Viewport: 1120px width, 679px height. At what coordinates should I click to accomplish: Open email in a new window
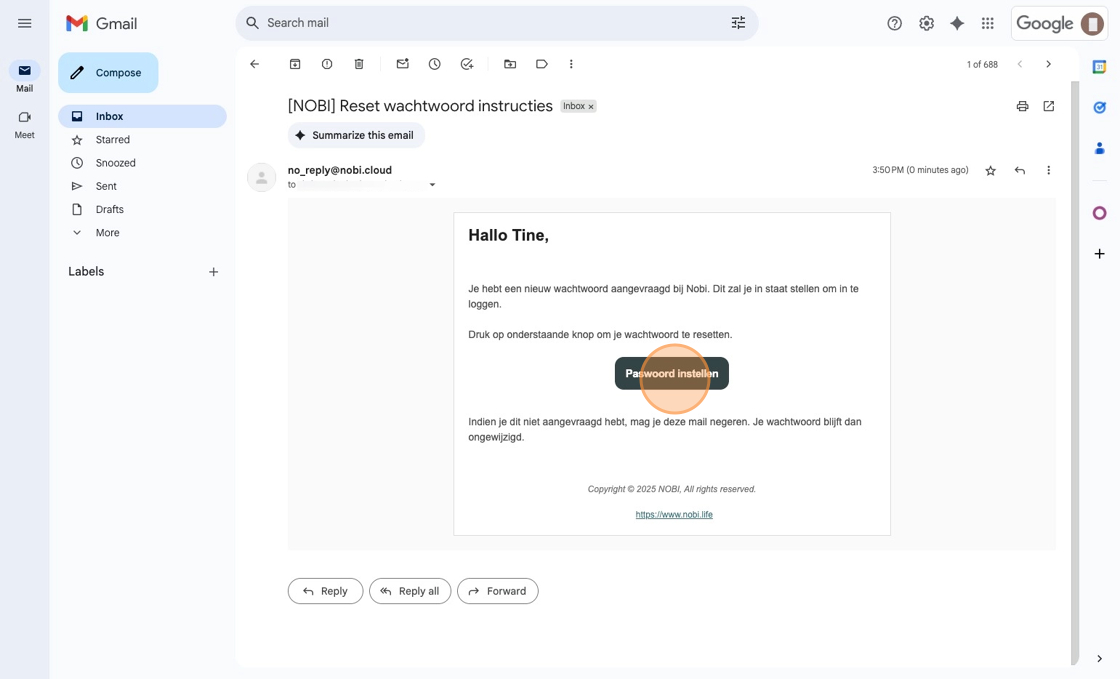coord(1048,106)
